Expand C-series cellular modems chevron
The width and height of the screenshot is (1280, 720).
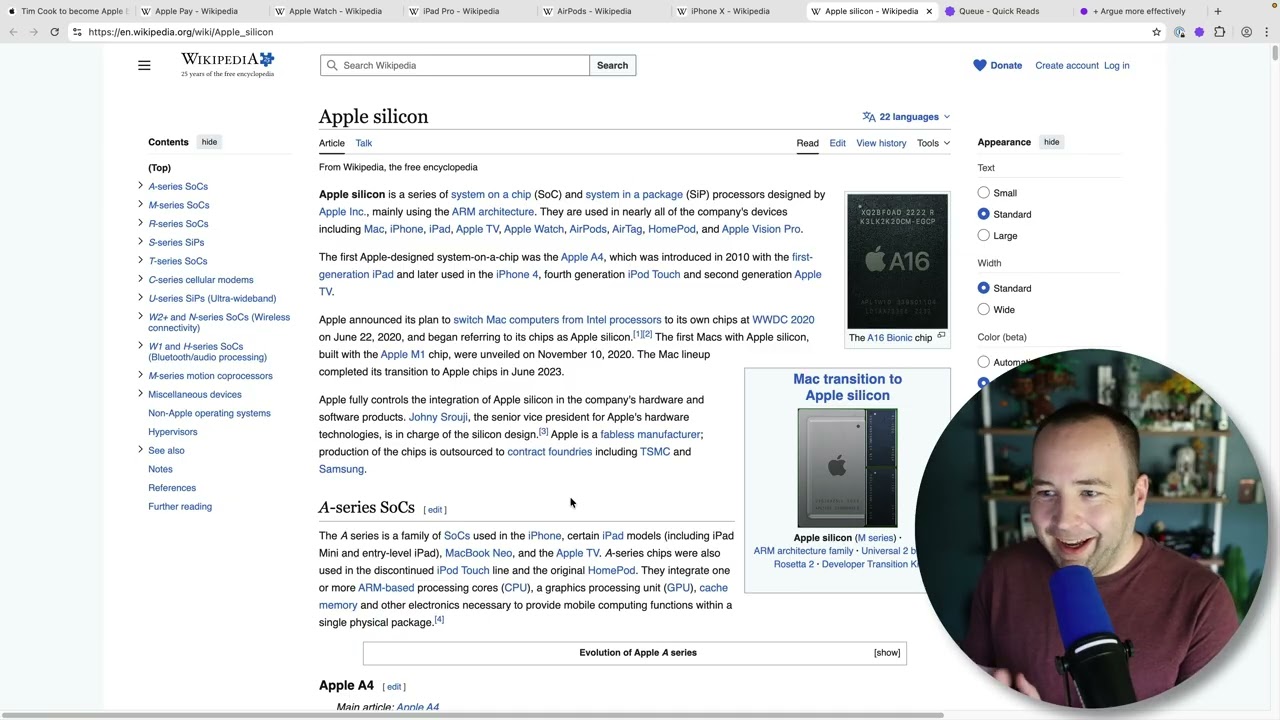pyautogui.click(x=140, y=279)
